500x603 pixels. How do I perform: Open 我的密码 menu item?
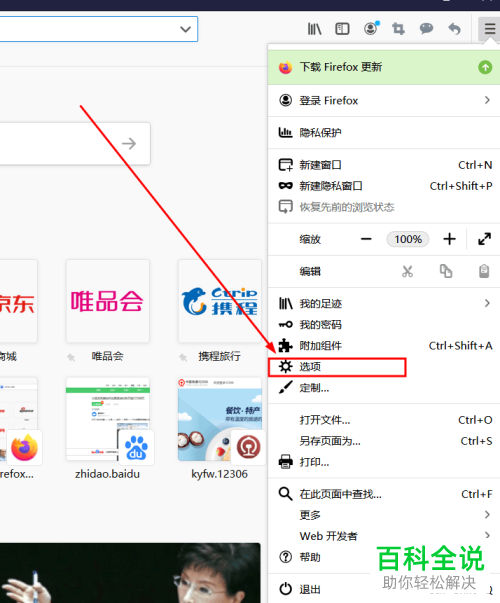[384, 325]
